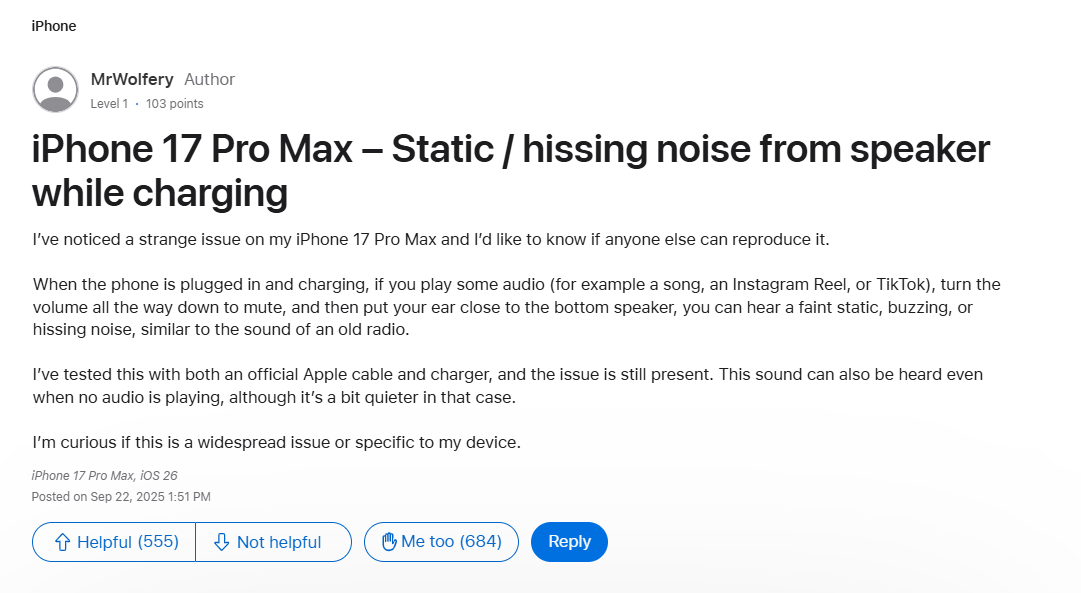Click the downvote arrow icon beside Not helpful
Image resolution: width=1081 pixels, height=593 pixels.
(x=222, y=542)
